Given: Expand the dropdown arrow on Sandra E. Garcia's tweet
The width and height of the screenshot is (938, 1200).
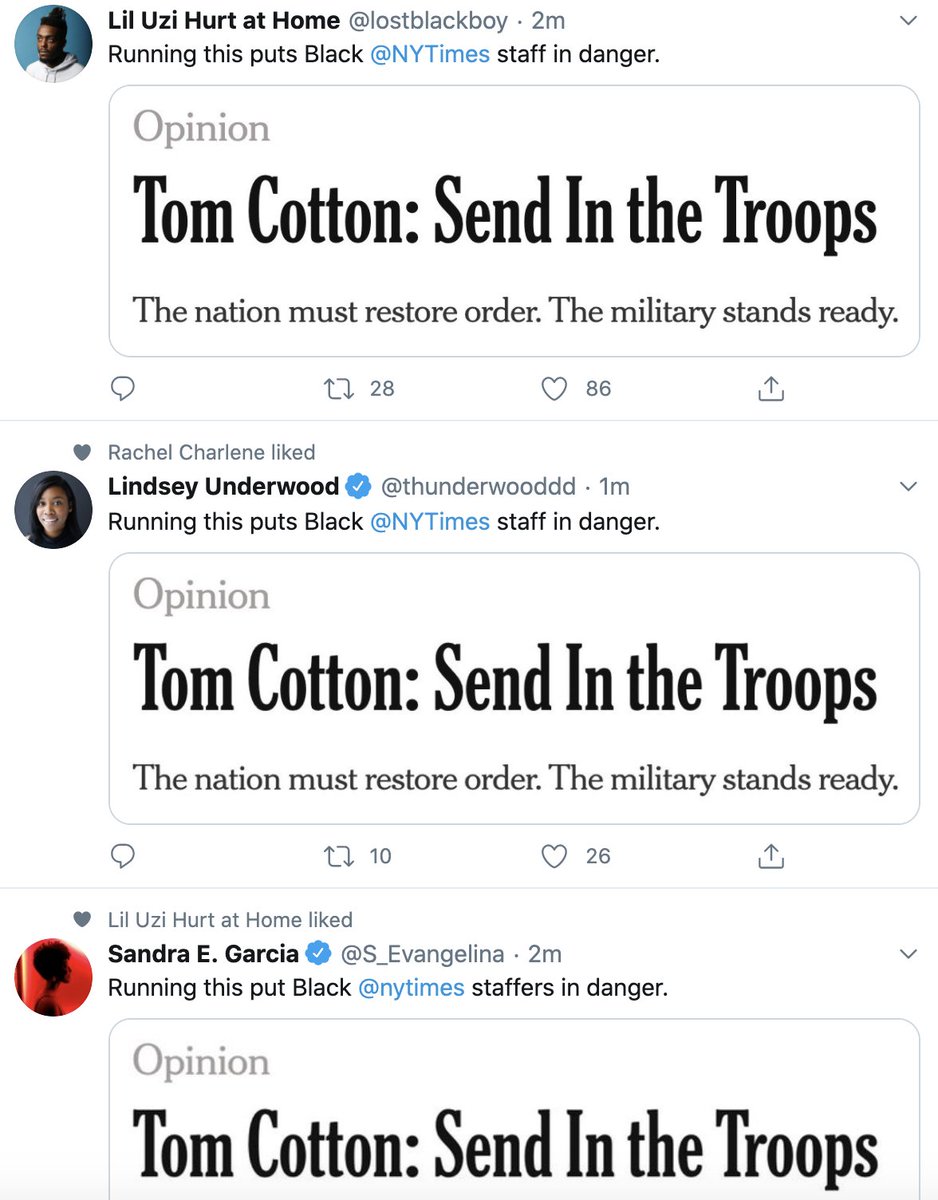Looking at the screenshot, I should click(908, 955).
